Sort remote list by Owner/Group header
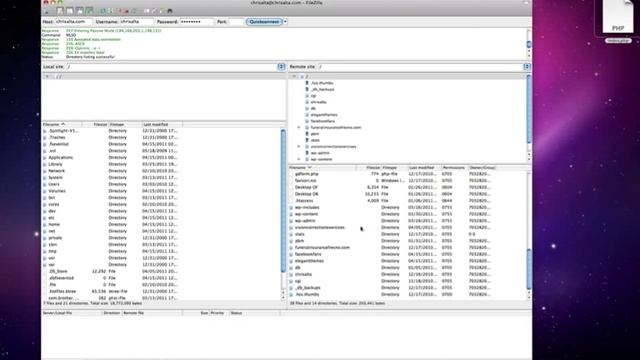This screenshot has width=640, height=360. point(482,168)
